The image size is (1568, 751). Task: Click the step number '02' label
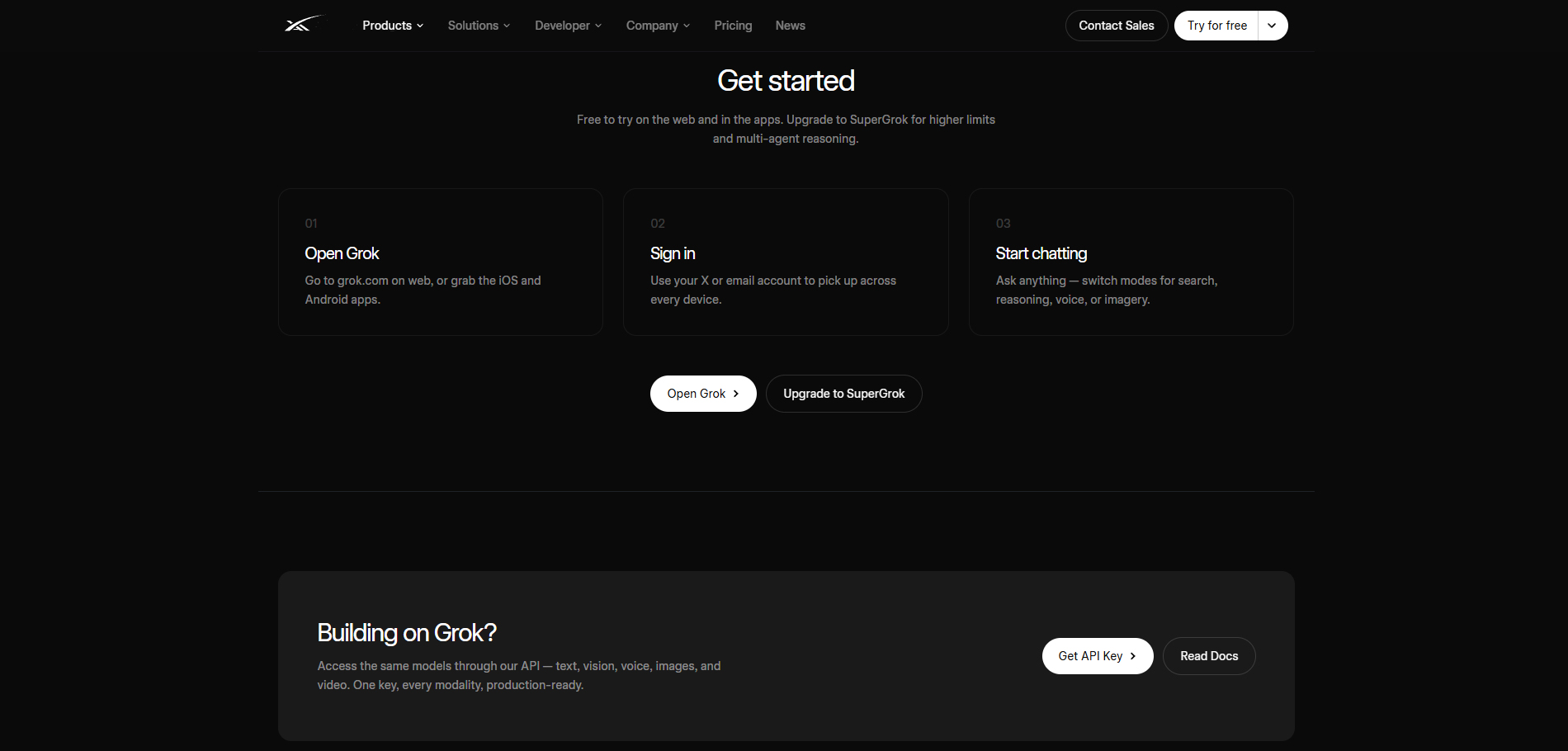coord(658,224)
